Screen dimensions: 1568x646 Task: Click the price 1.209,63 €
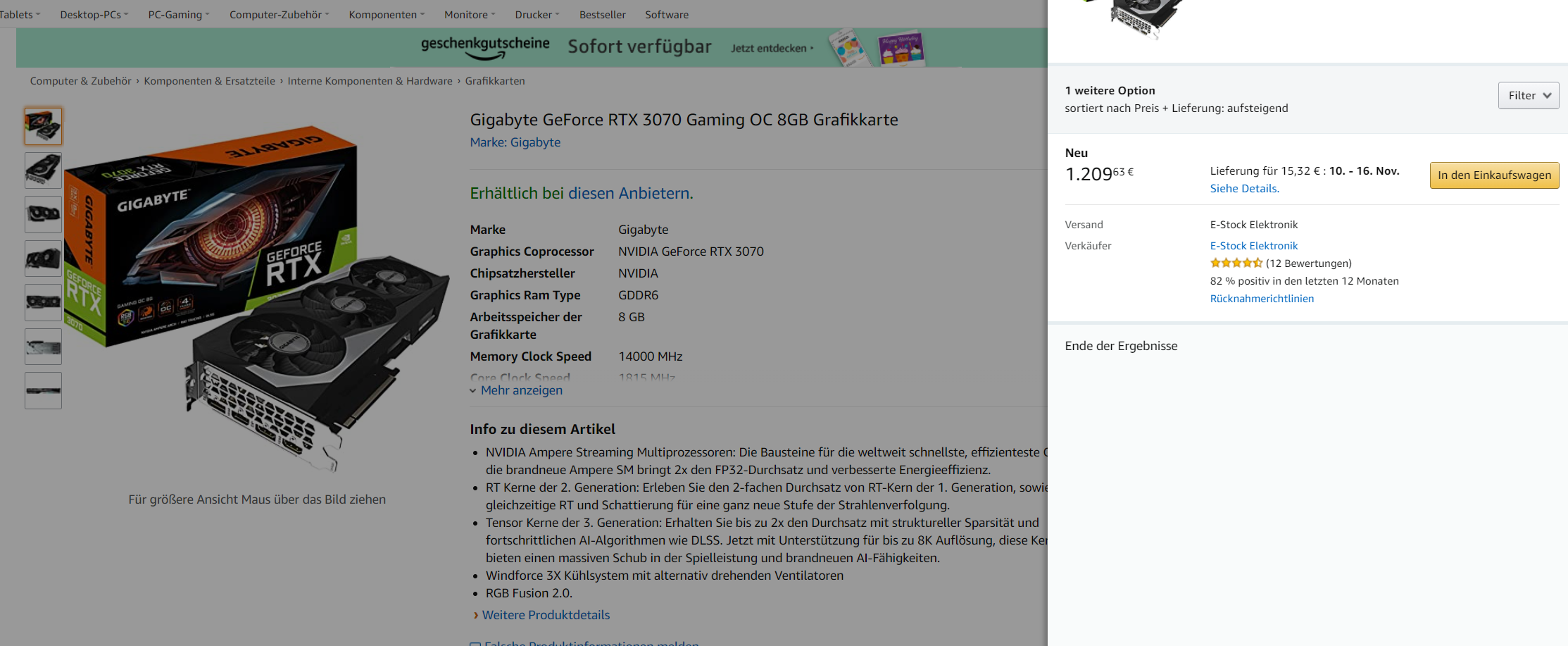tap(1099, 173)
